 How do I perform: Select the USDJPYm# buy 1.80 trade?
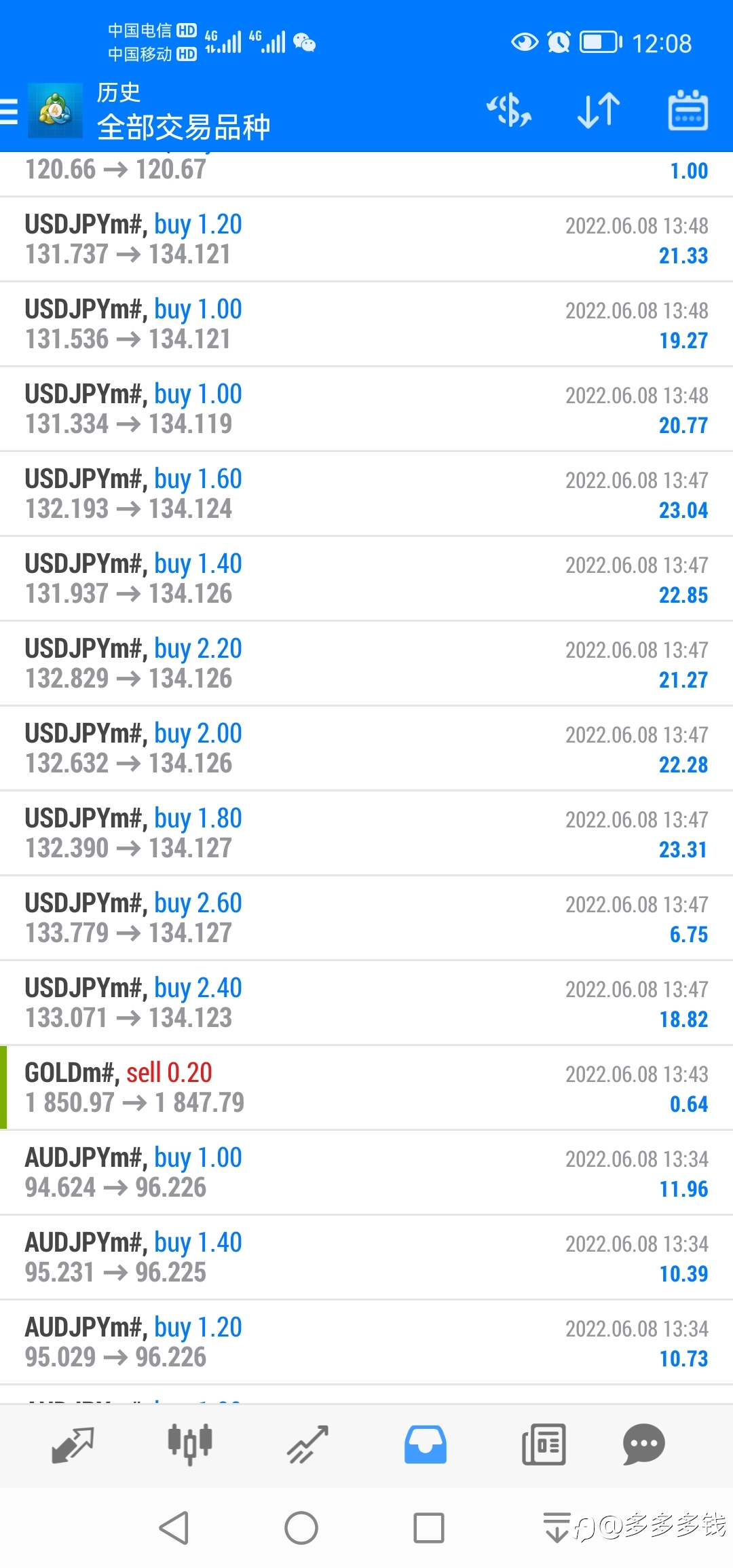[x=366, y=833]
